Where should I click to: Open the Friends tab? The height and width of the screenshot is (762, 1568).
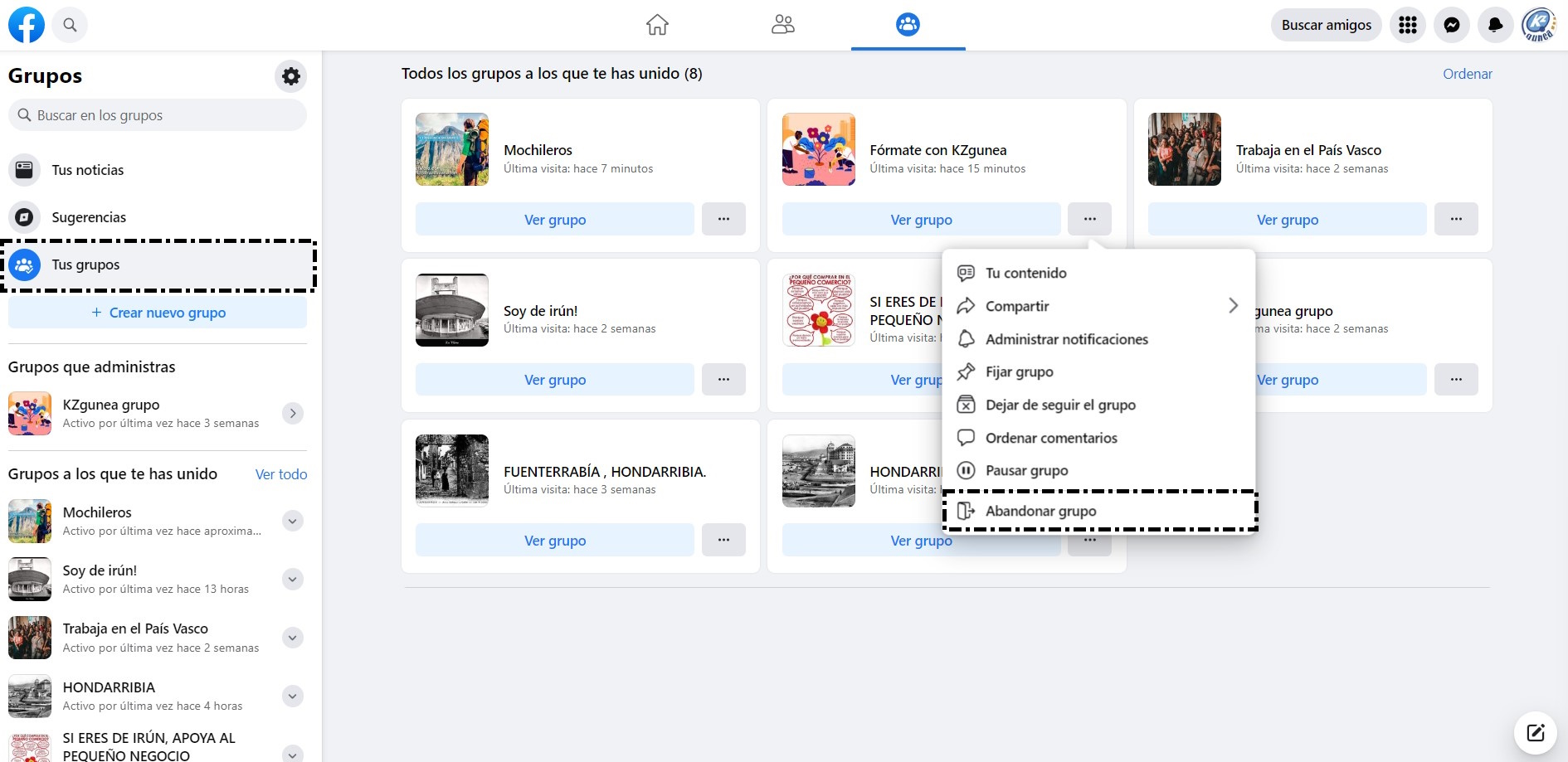point(782,25)
